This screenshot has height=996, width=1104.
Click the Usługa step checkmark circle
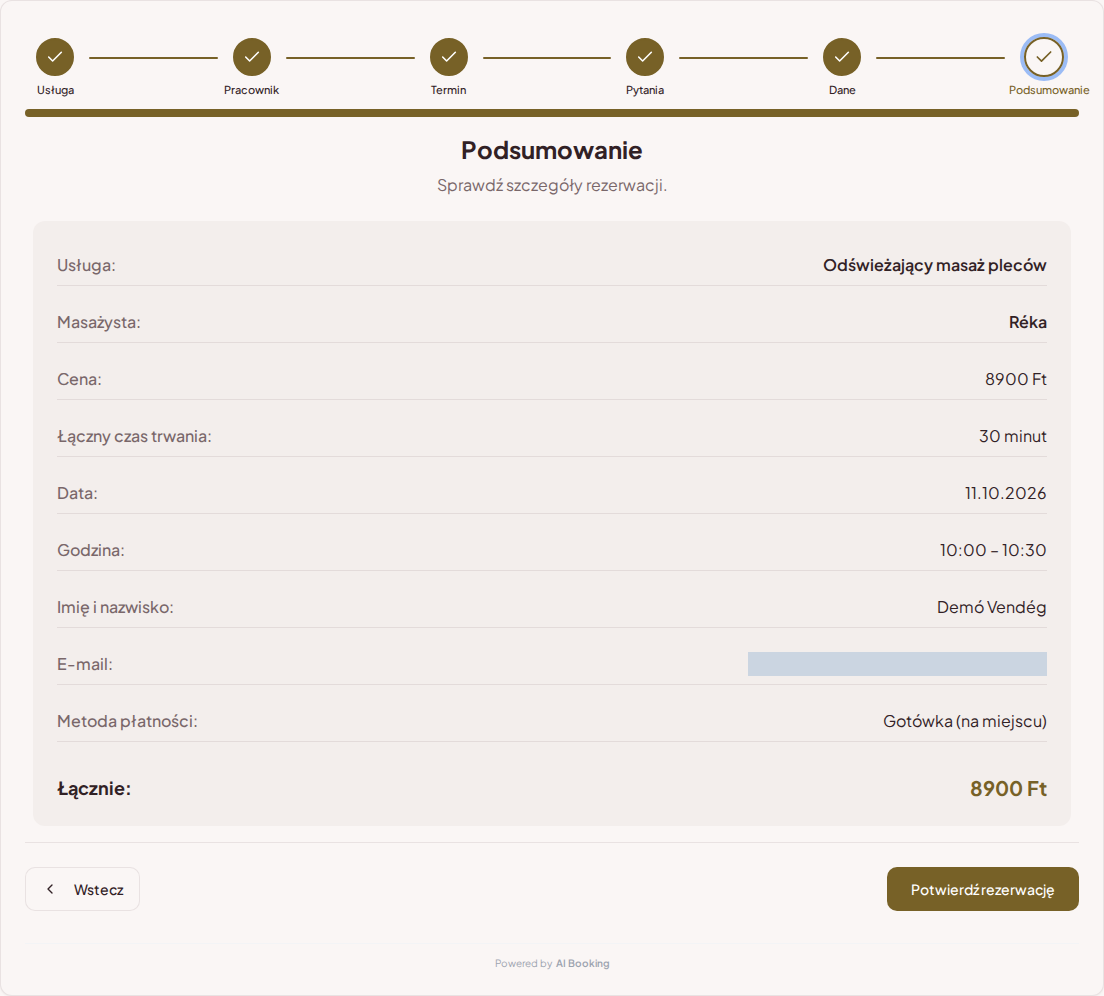pyautogui.click(x=55, y=57)
